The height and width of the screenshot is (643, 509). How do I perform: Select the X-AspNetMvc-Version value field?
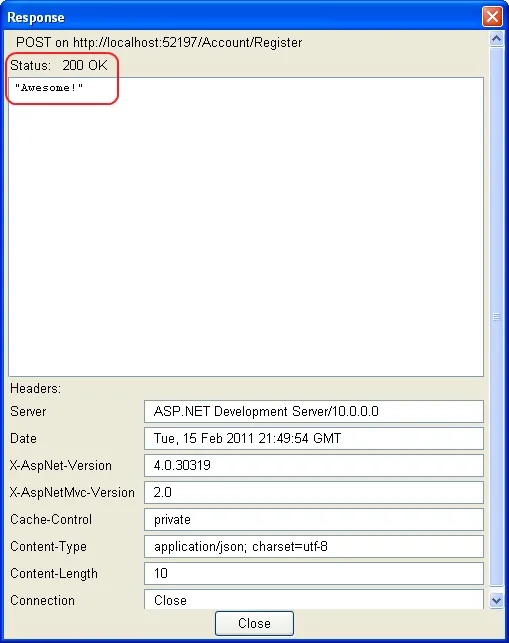tap(314, 492)
